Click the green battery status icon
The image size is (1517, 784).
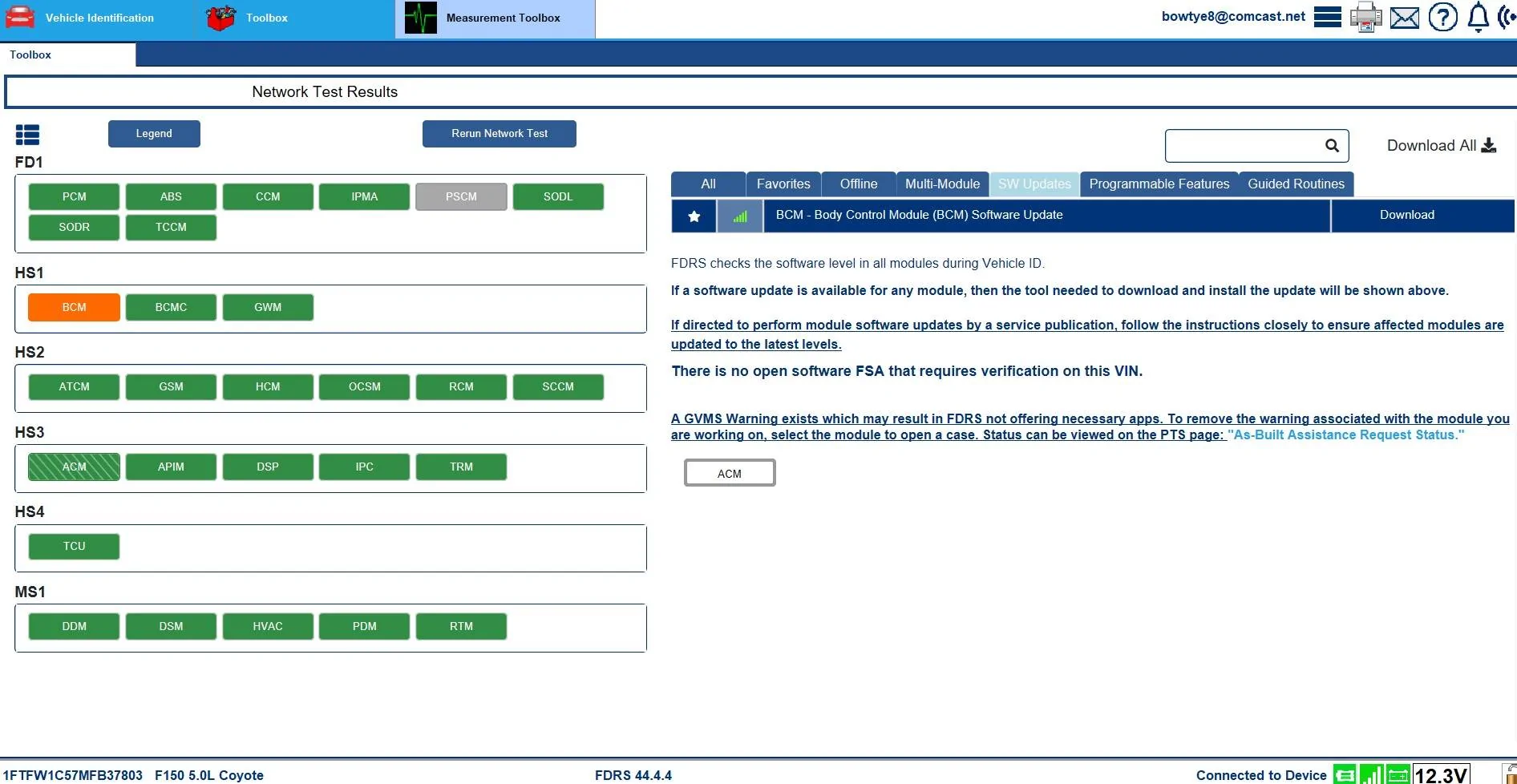click(x=1398, y=774)
